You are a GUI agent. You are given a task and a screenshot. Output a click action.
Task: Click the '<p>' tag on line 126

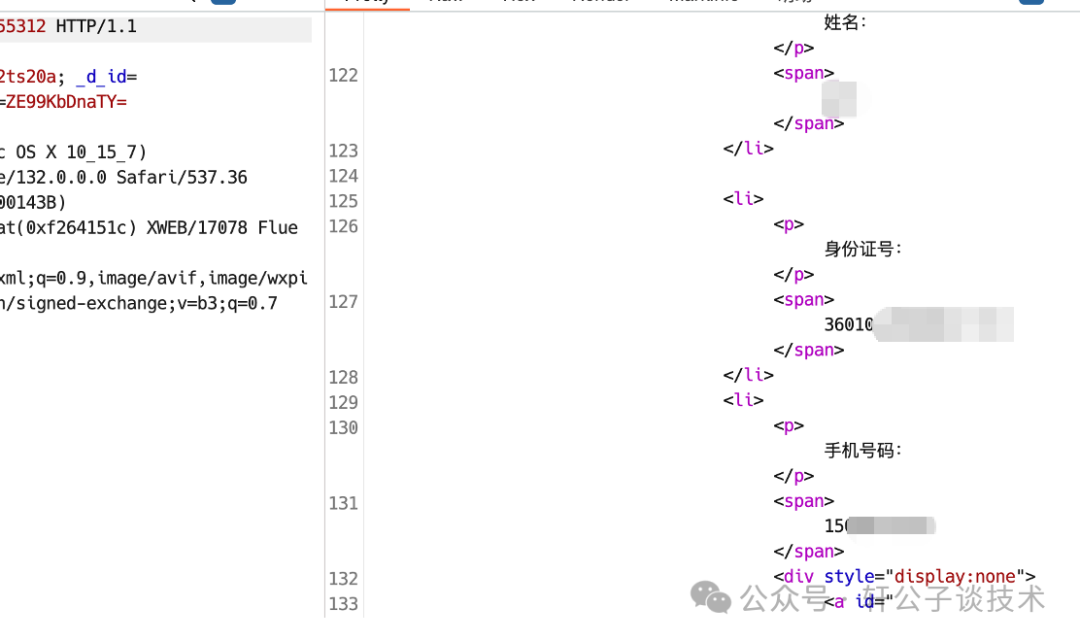789,224
